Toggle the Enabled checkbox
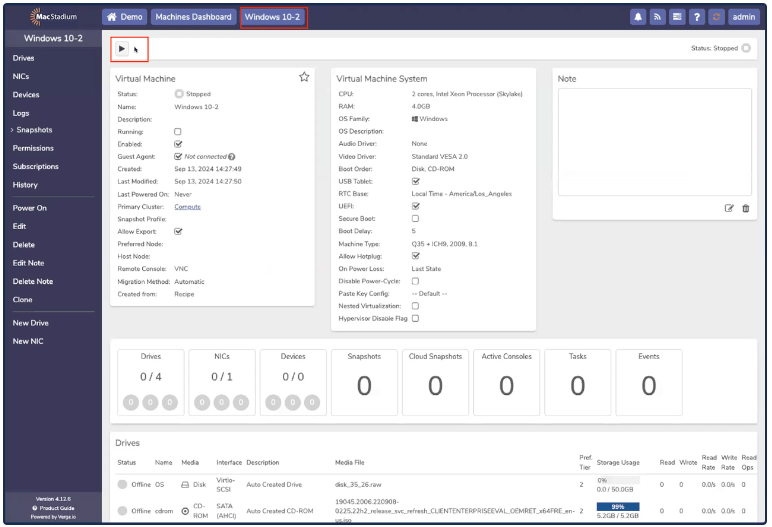The image size is (772, 527). [x=178, y=144]
